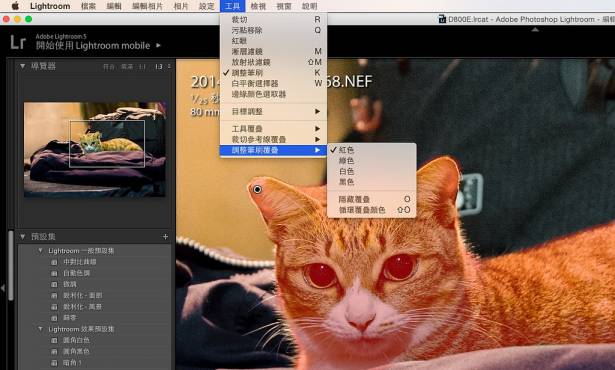Screen dimensions: 615x370
Task: Click the Lr logo identity plate
Action: (18, 42)
